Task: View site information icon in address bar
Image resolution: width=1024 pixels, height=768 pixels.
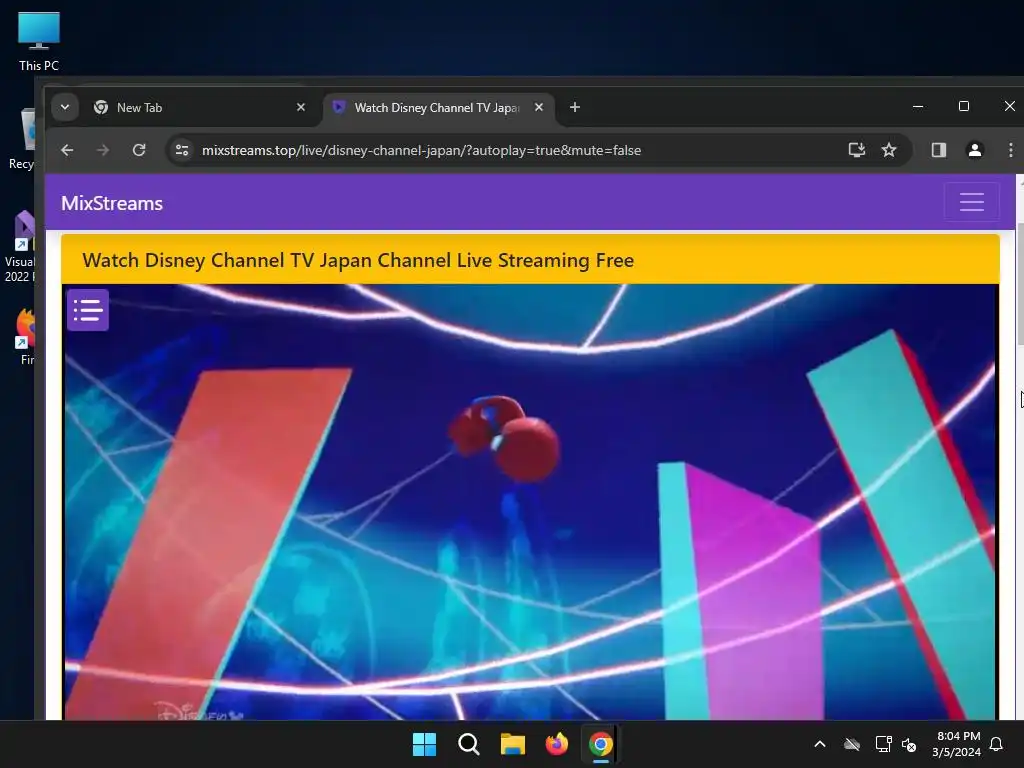Action: coord(182,150)
